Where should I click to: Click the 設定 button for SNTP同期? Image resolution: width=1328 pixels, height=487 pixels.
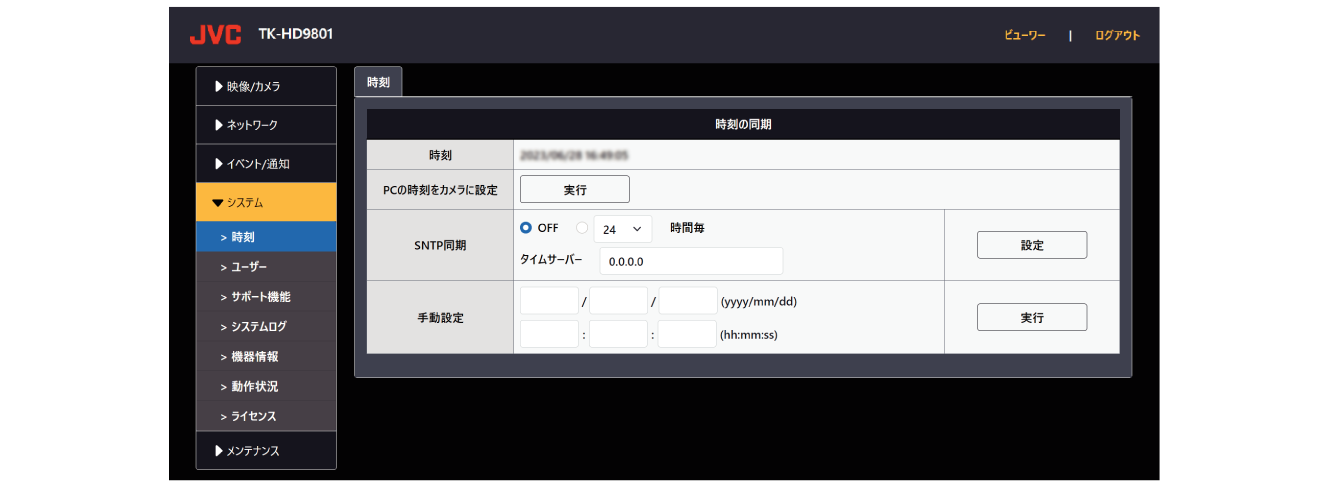[x=1032, y=245]
